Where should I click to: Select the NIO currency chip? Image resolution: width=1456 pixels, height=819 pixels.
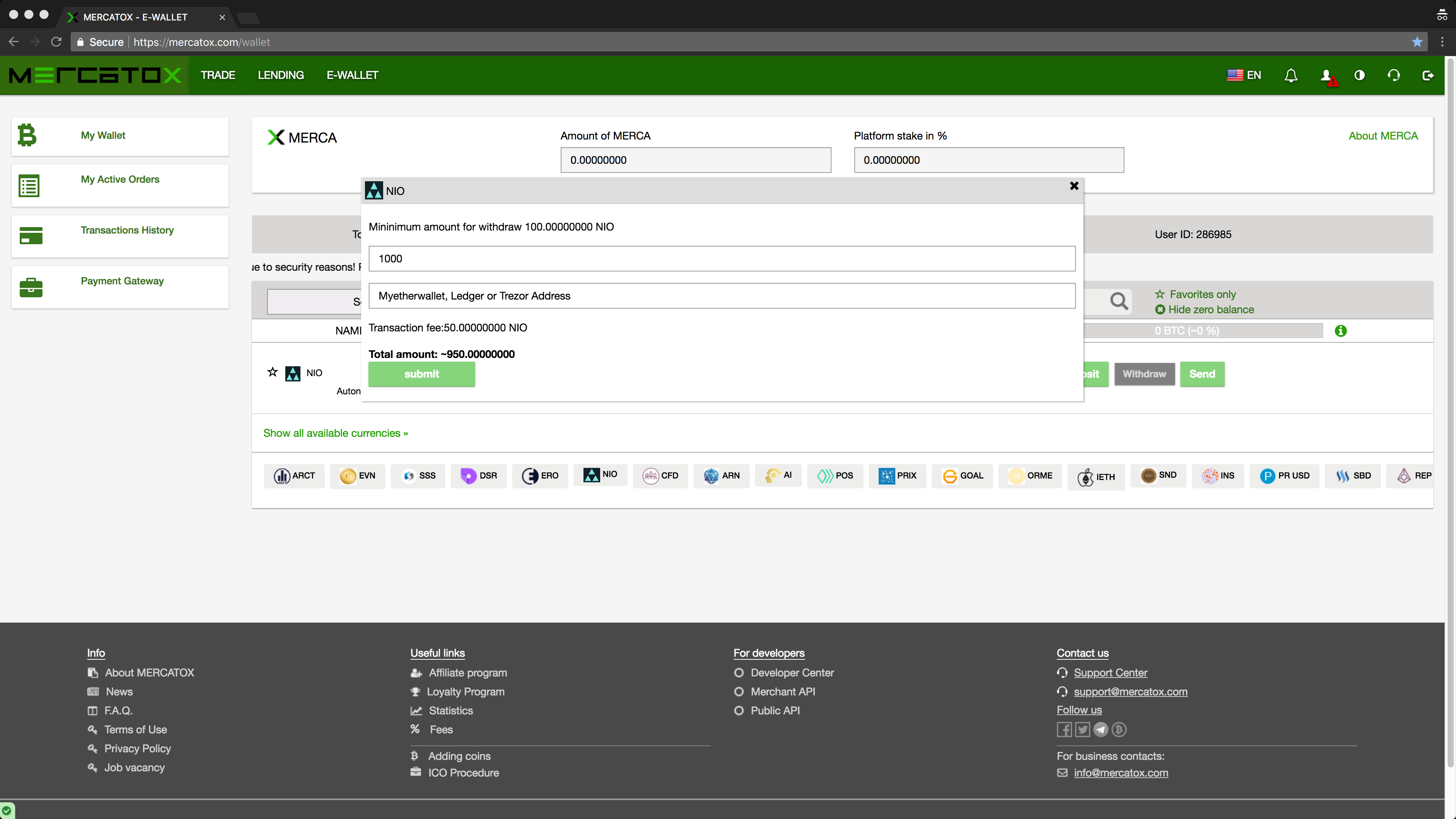600,474
